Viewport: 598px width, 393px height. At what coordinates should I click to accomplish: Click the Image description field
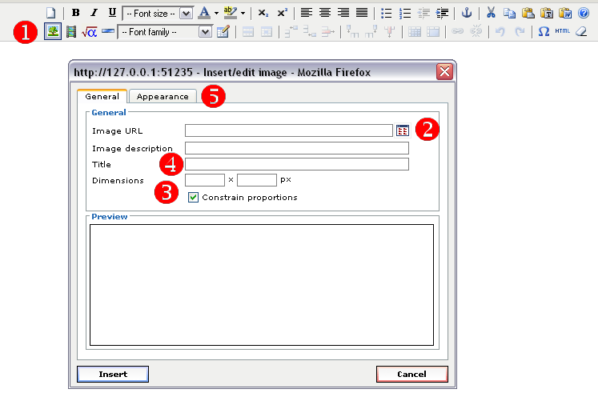point(297,148)
